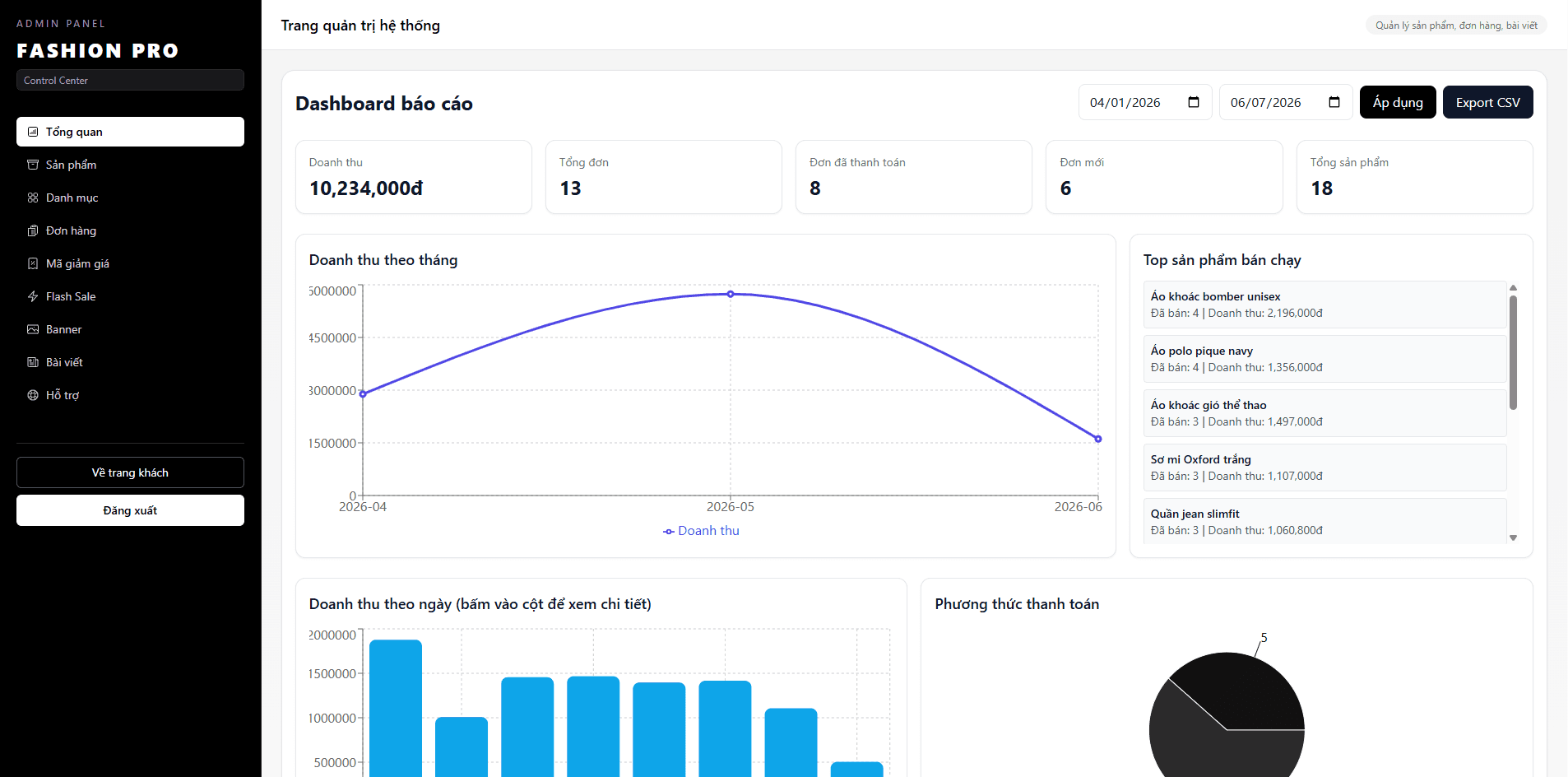1568x777 pixels.
Task: Click the Sơ mi Oxford trắng item
Action: point(1324,468)
